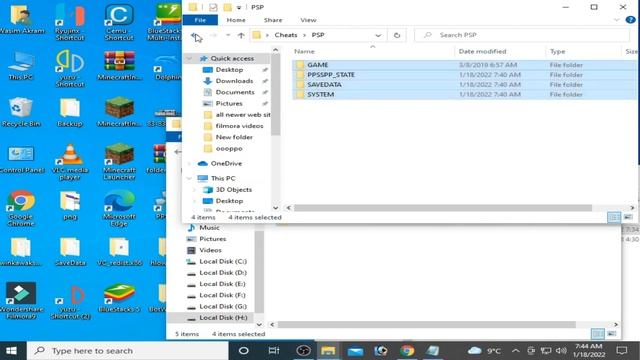The height and width of the screenshot is (360, 640).
Task: Select the PPSSPP_STATE folder
Action: (x=464, y=75)
